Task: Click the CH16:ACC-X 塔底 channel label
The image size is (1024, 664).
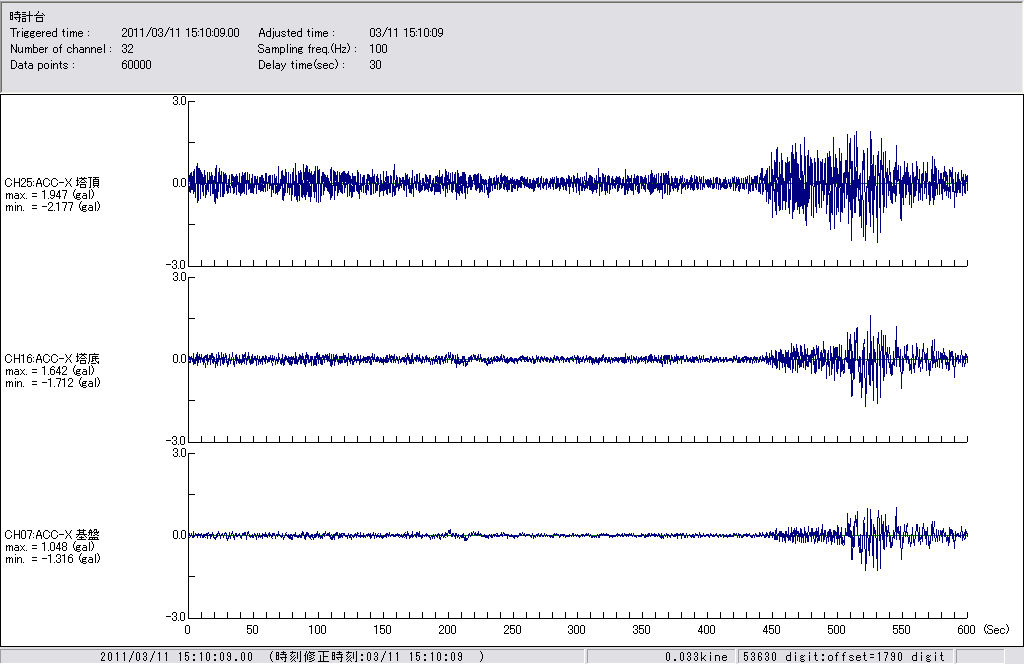Action: click(x=52, y=358)
